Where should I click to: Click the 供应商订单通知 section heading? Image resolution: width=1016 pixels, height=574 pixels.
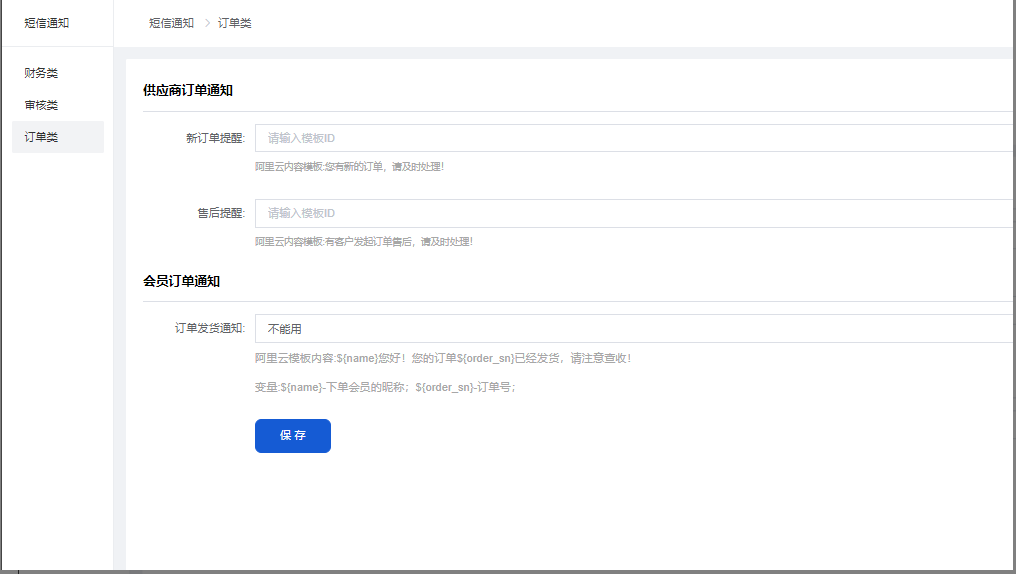click(x=188, y=90)
